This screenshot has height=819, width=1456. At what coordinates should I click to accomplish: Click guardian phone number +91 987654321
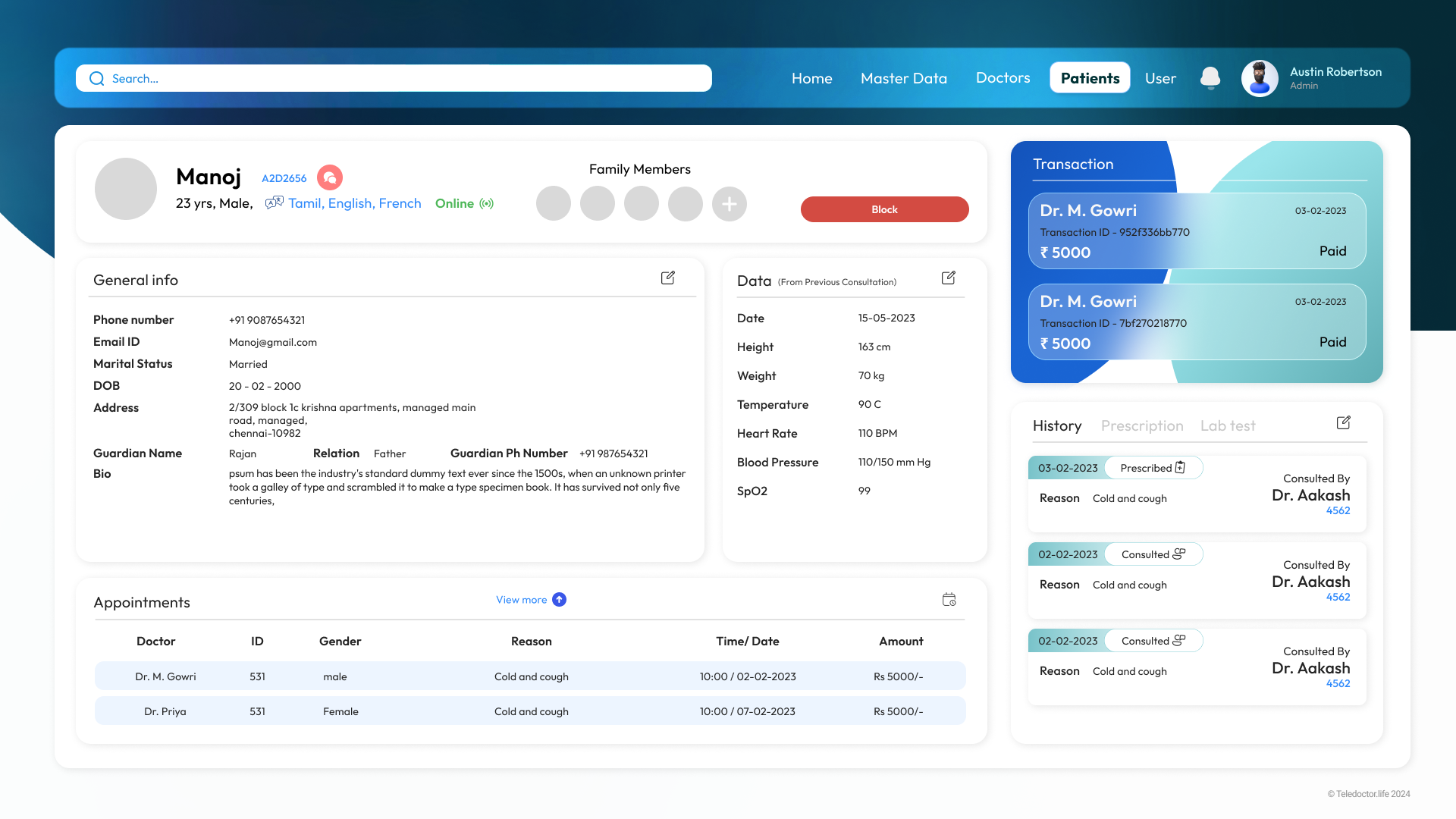613,454
